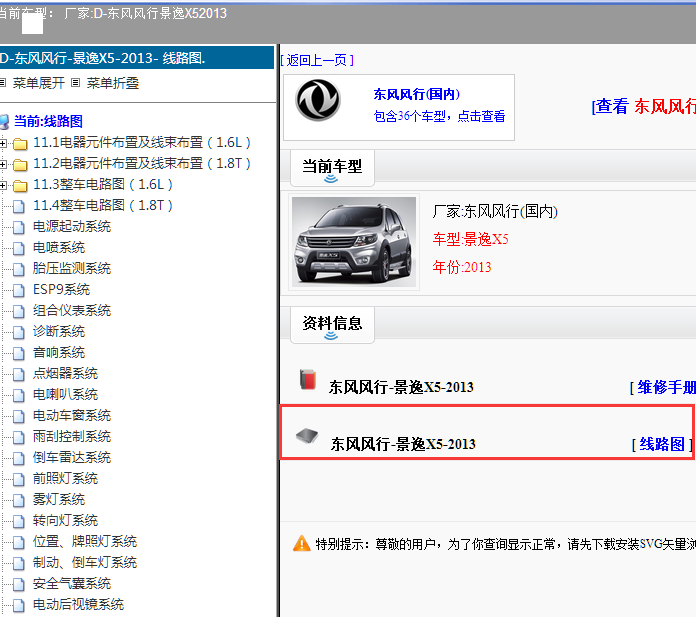
Task: Open 制动、倒车灯系统 tree item
Action: click(x=85, y=562)
